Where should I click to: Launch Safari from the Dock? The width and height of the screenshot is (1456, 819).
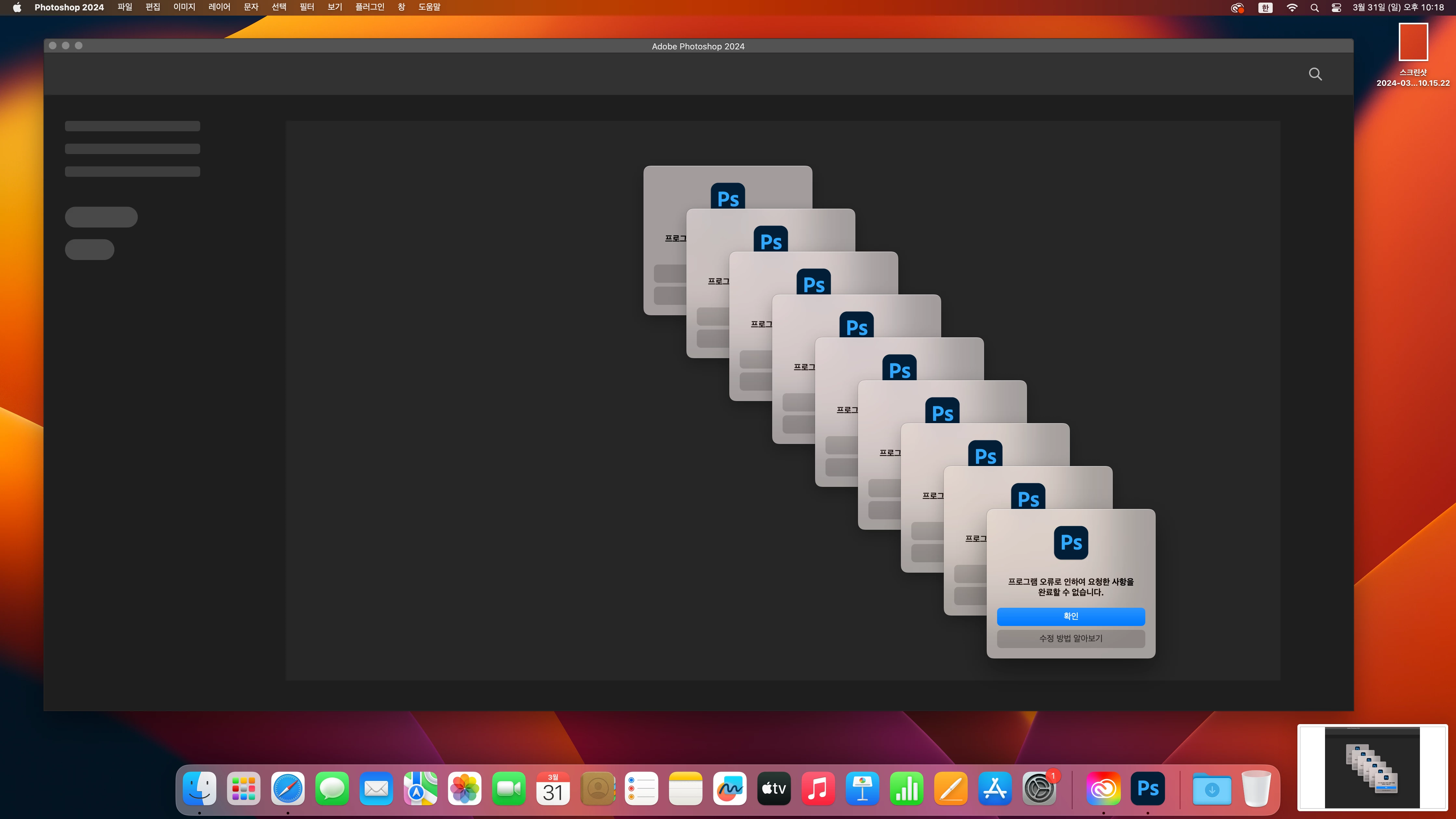(288, 788)
